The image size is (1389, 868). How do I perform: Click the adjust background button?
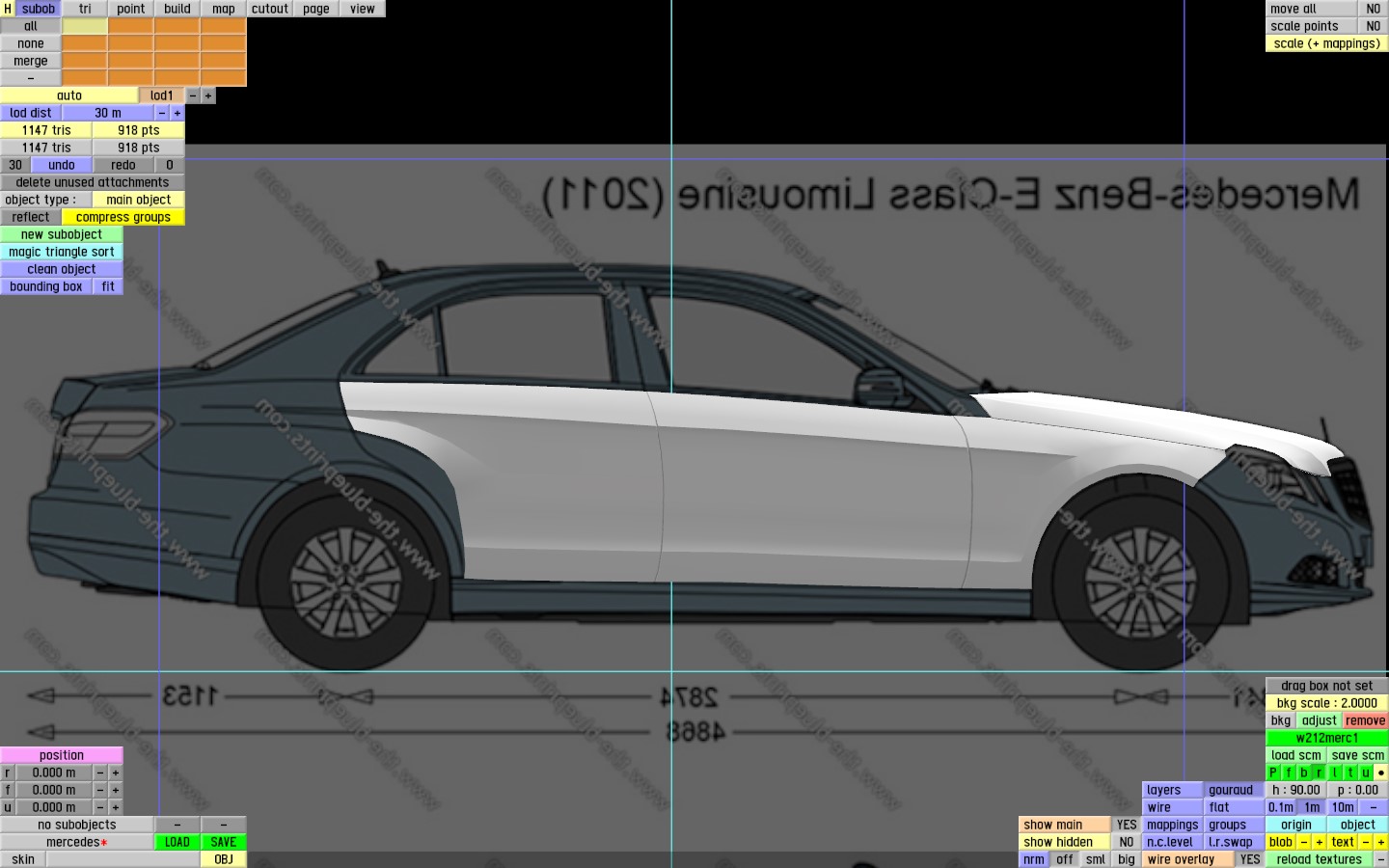(x=1320, y=720)
